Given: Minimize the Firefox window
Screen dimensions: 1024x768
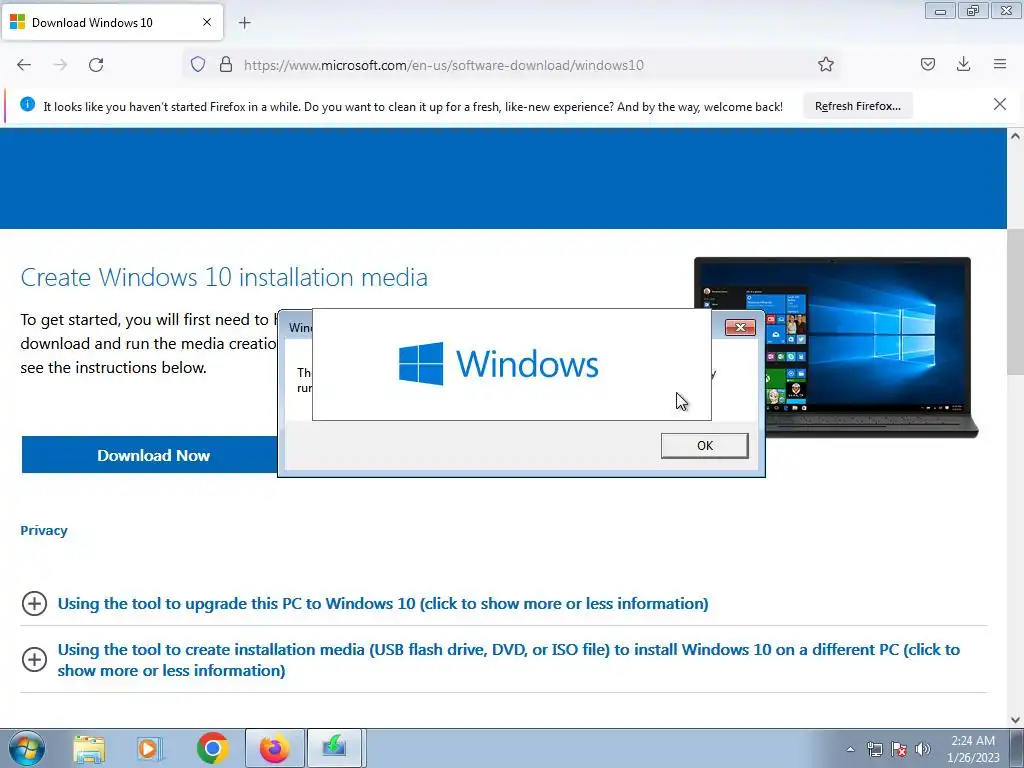Looking at the screenshot, I should click(940, 11).
